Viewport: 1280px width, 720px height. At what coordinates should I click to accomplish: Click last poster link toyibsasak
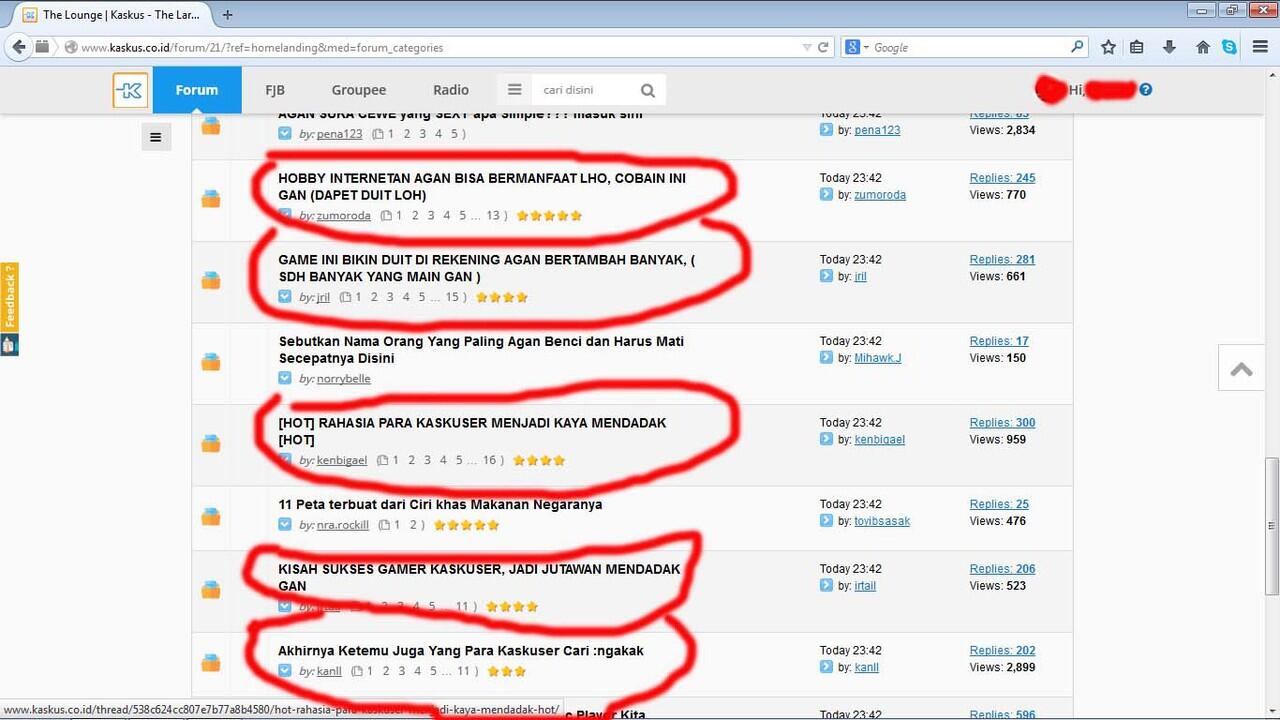pos(882,521)
